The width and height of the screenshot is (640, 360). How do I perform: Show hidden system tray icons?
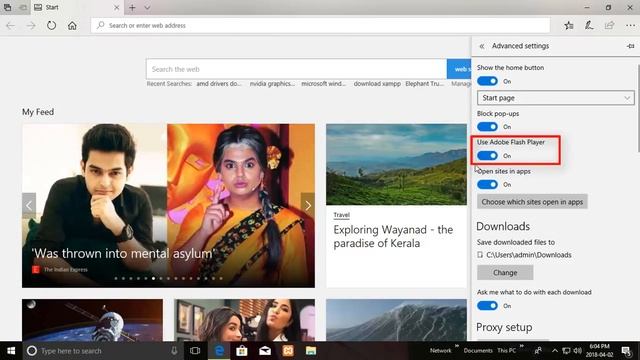[x=555, y=351]
